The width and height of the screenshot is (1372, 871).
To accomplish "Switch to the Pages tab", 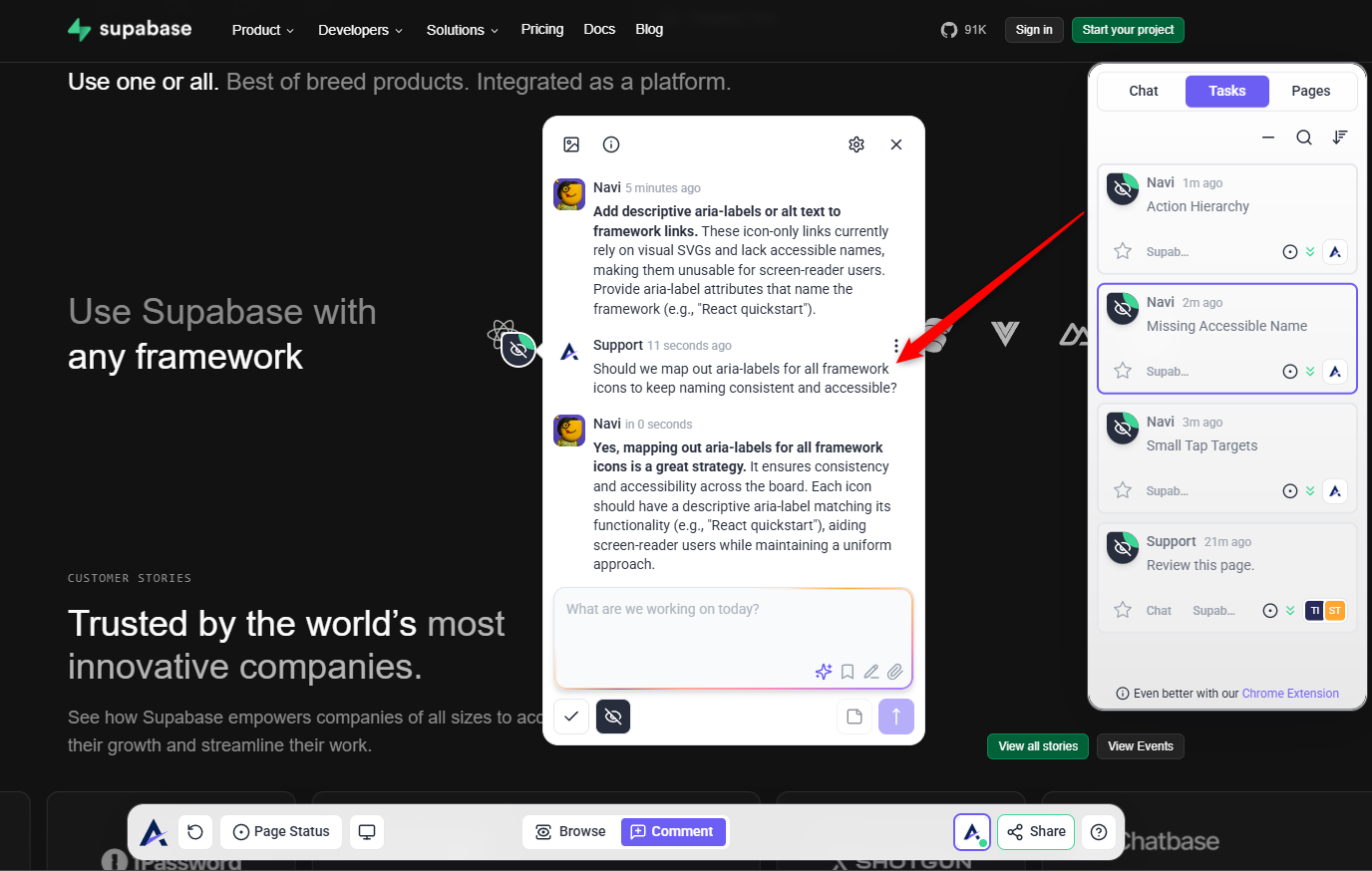I will 1310,91.
